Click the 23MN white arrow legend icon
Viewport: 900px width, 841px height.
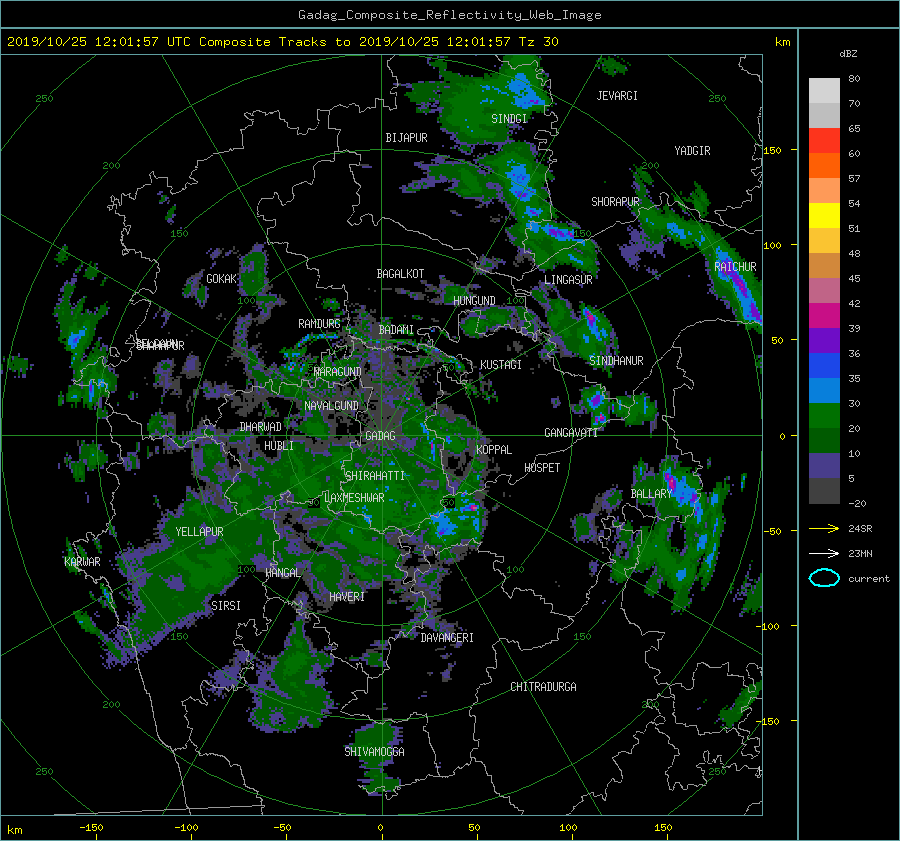click(x=824, y=553)
